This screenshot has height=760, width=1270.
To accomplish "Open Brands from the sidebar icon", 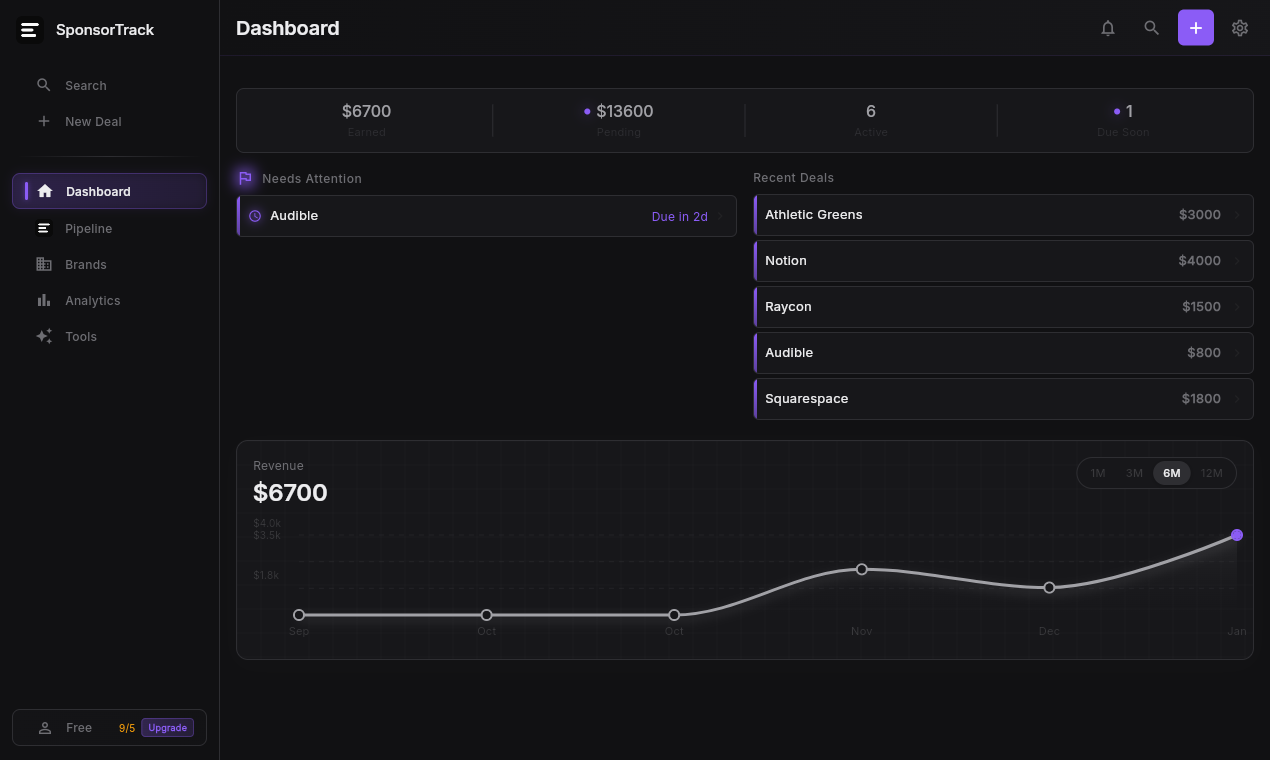I will click(44, 264).
